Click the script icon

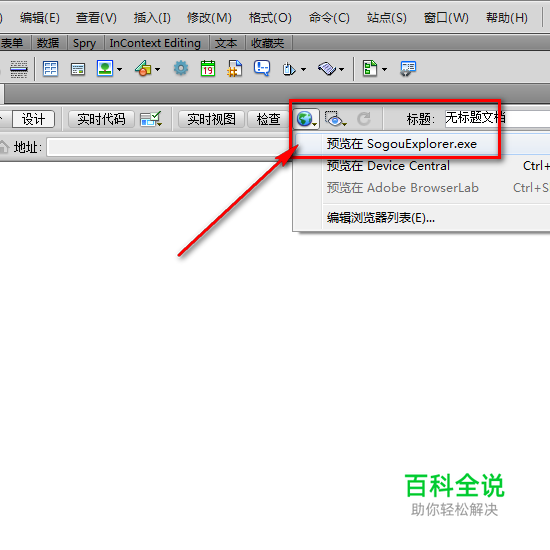point(327,68)
